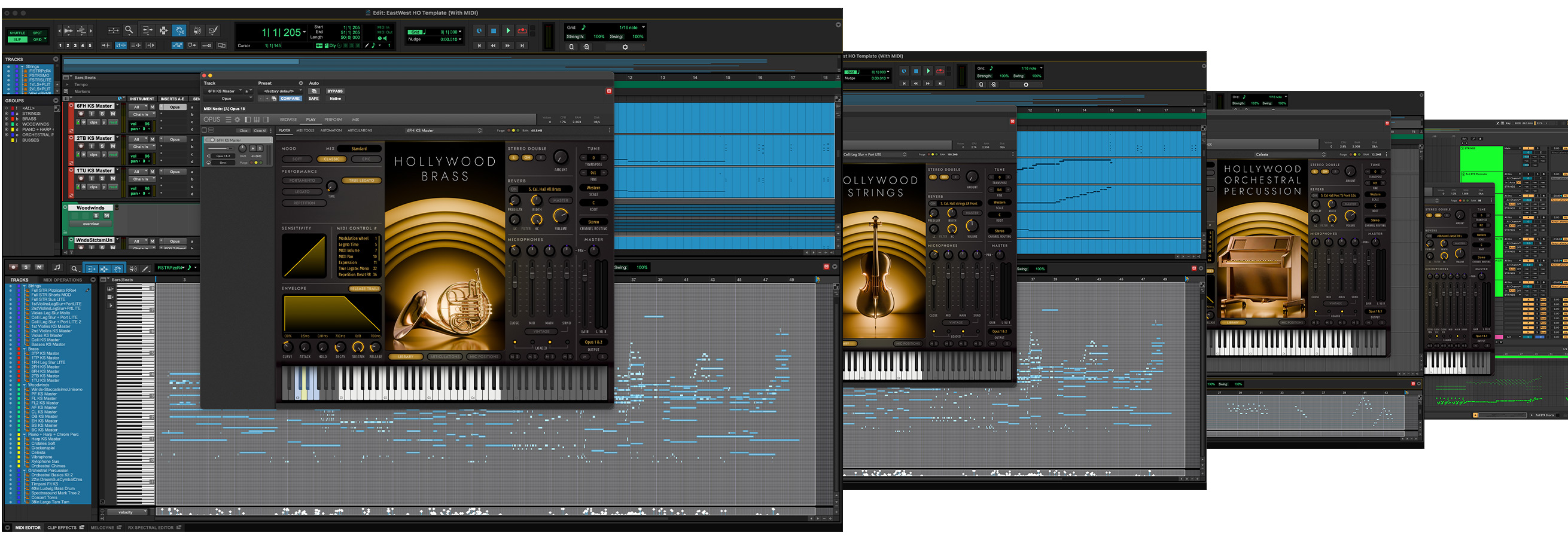Mute the 6FH KS Master track
The width and height of the screenshot is (1568, 538).
[112, 114]
